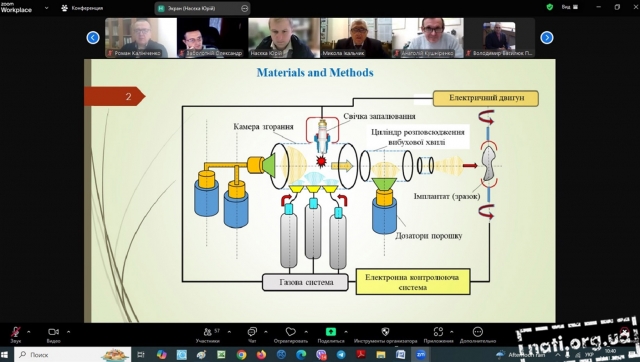Select Роман Калініченко video thumbnail

[141, 38]
